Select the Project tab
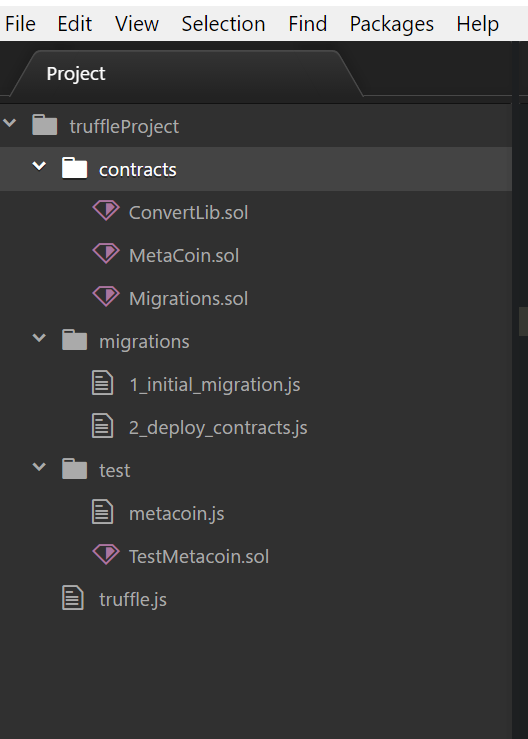 click(x=76, y=74)
